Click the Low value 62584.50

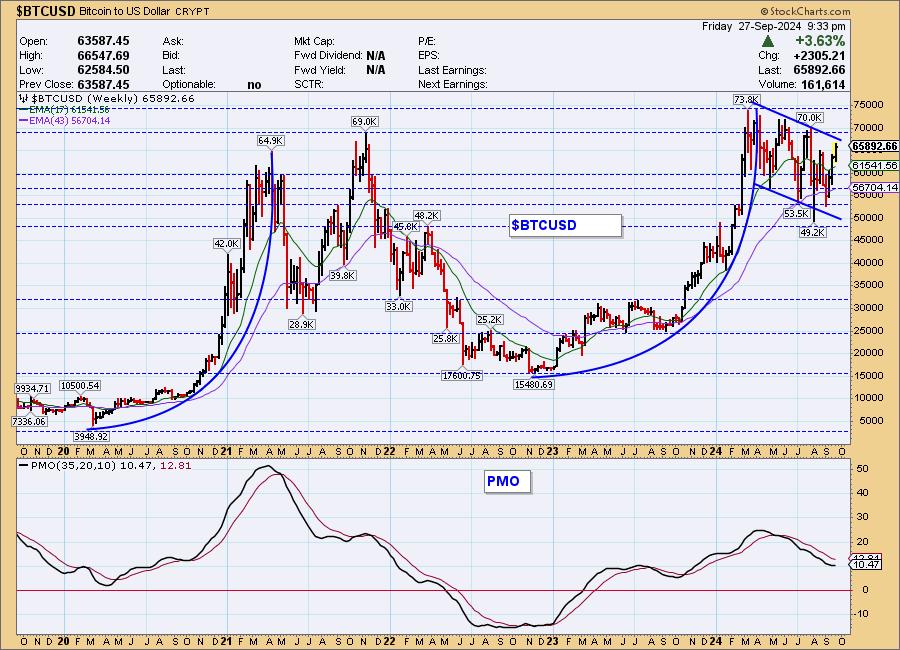103,70
